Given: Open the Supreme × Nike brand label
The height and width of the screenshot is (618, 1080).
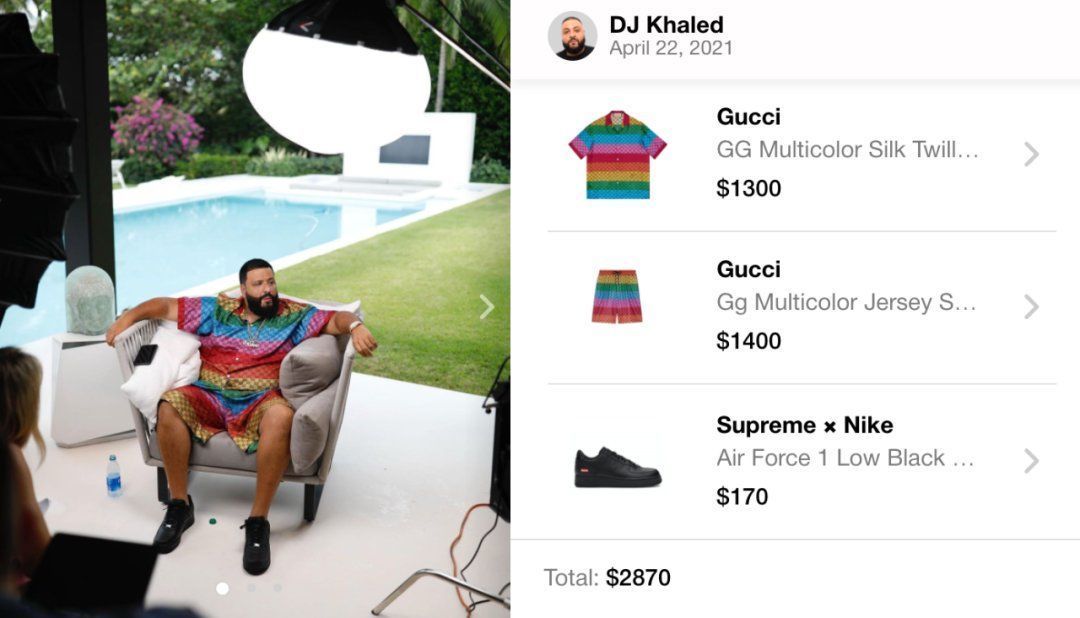Looking at the screenshot, I should 804,425.
